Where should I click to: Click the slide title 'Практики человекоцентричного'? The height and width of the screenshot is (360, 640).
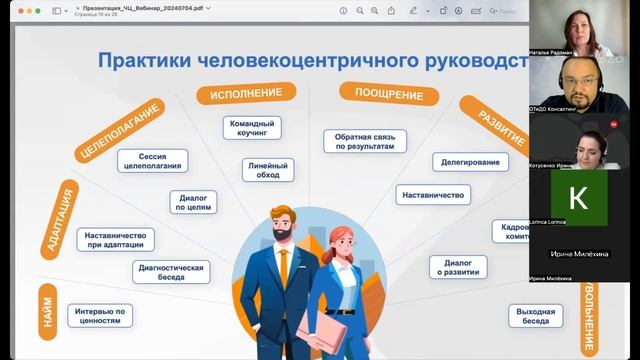point(258,60)
